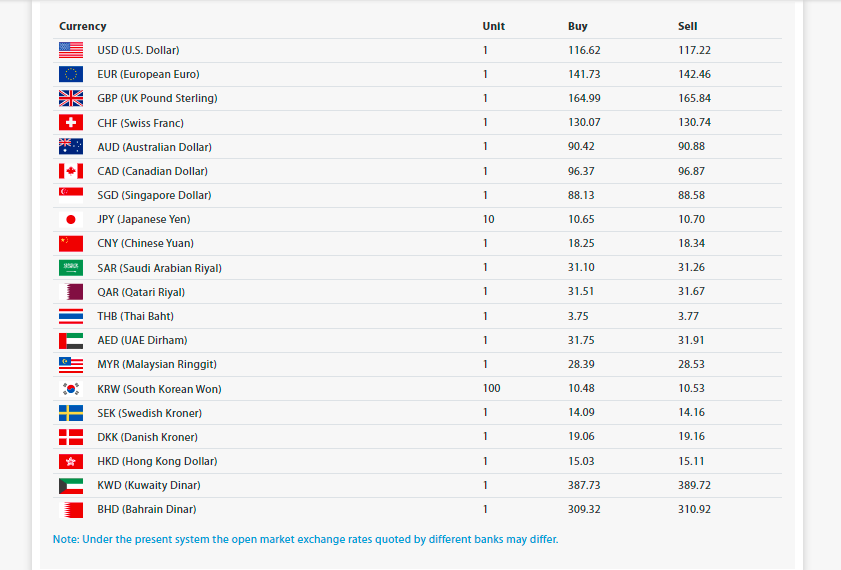Viewport: 841px width, 570px height.
Task: Click the USD buy rate 116.62
Action: [x=583, y=50]
